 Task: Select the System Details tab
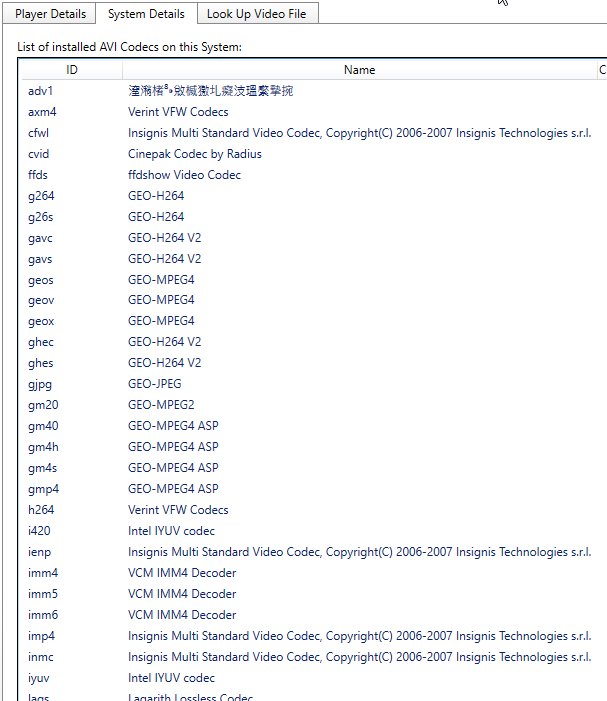tap(146, 13)
